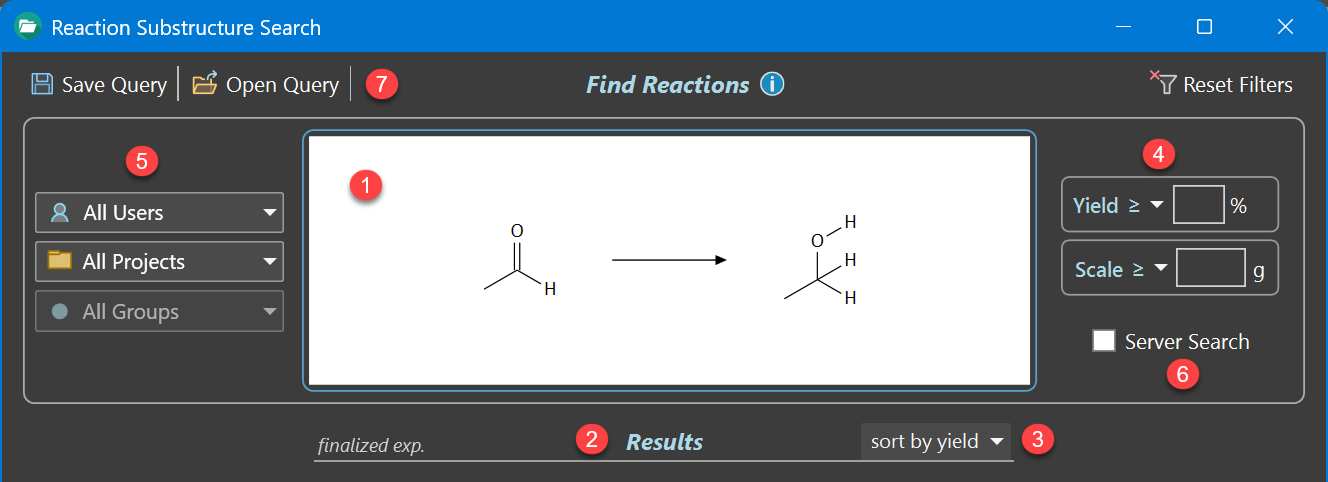
Task: Click the Save Query button label
Action: click(114, 85)
